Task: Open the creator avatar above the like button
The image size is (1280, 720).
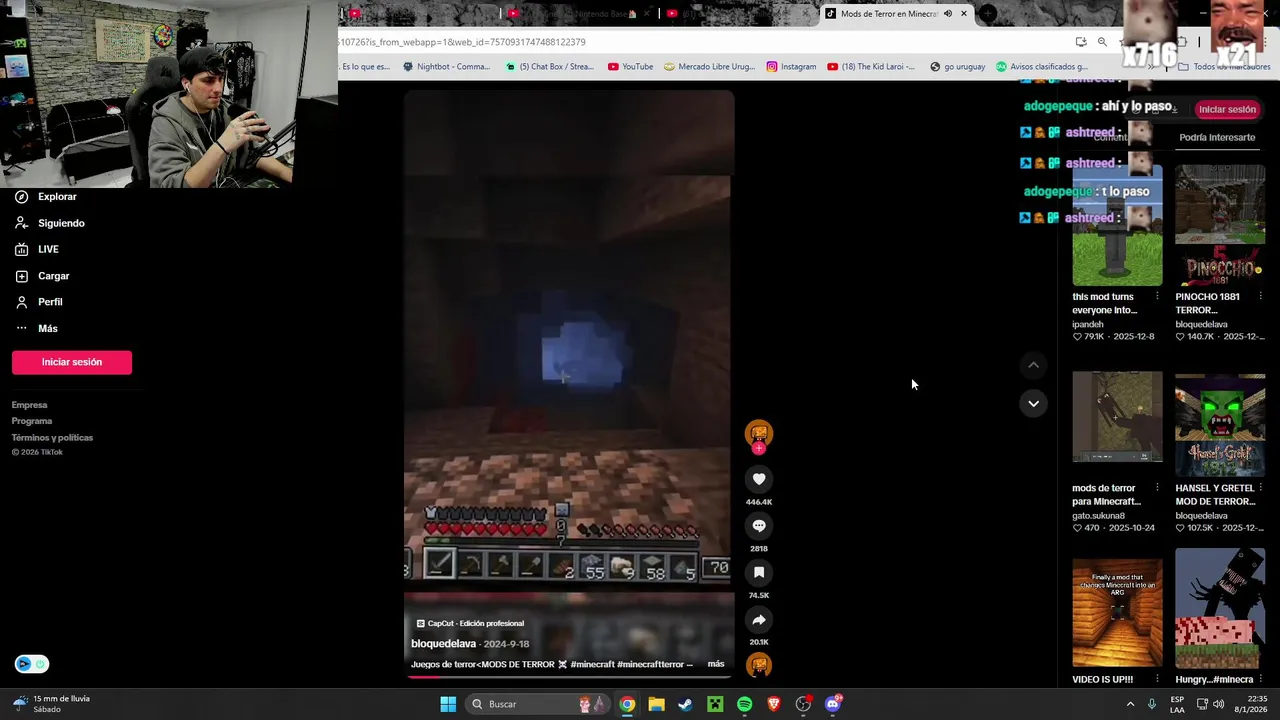Action: pos(759,432)
